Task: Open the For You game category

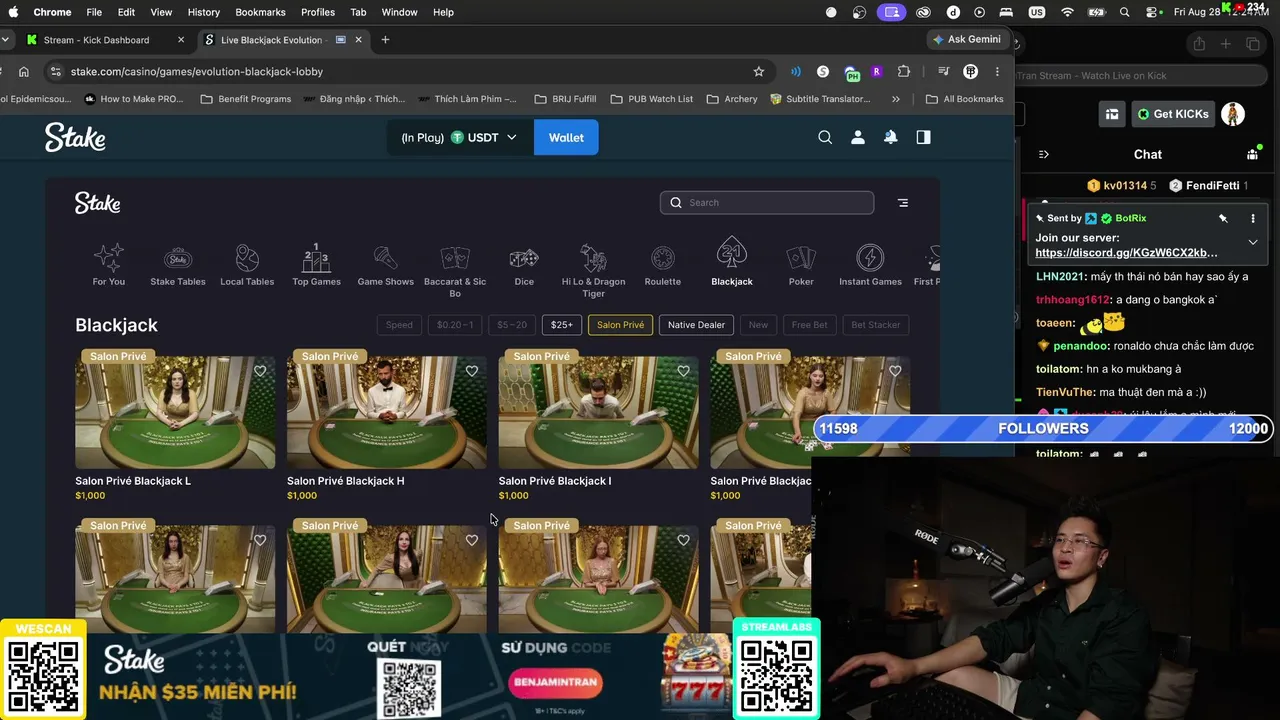Action: (109, 265)
